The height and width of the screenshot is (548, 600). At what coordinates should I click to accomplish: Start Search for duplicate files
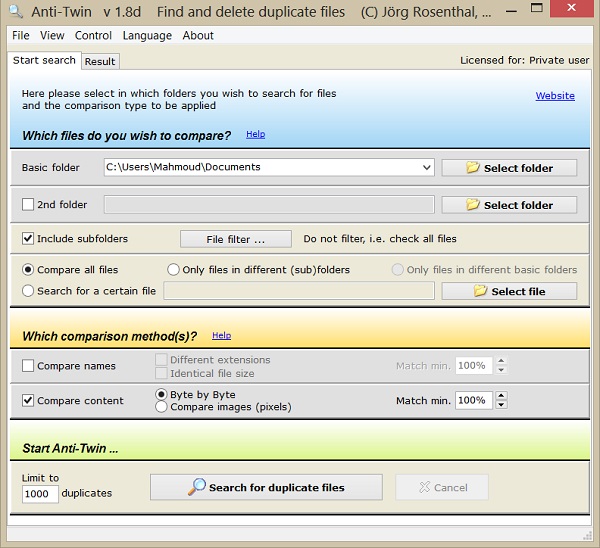[266, 487]
